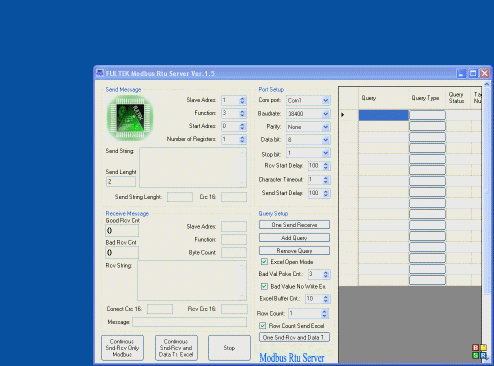Click the One Send Receive button

[x=294, y=225]
